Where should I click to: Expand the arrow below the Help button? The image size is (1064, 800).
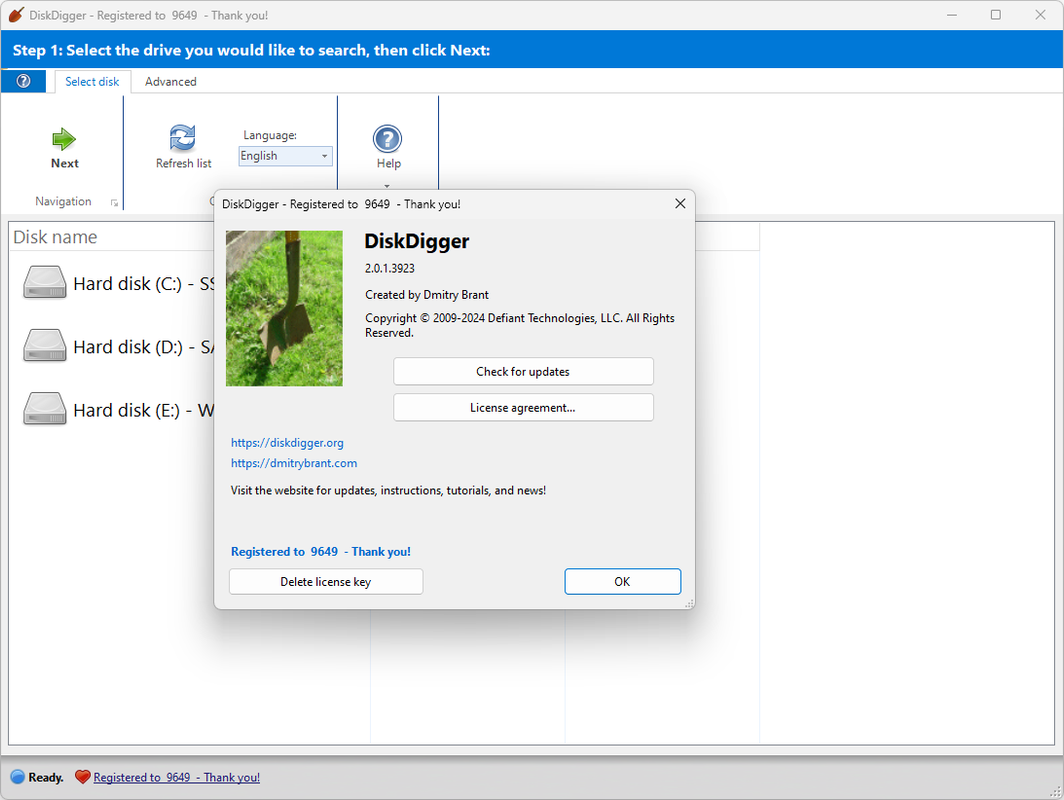coord(387,185)
